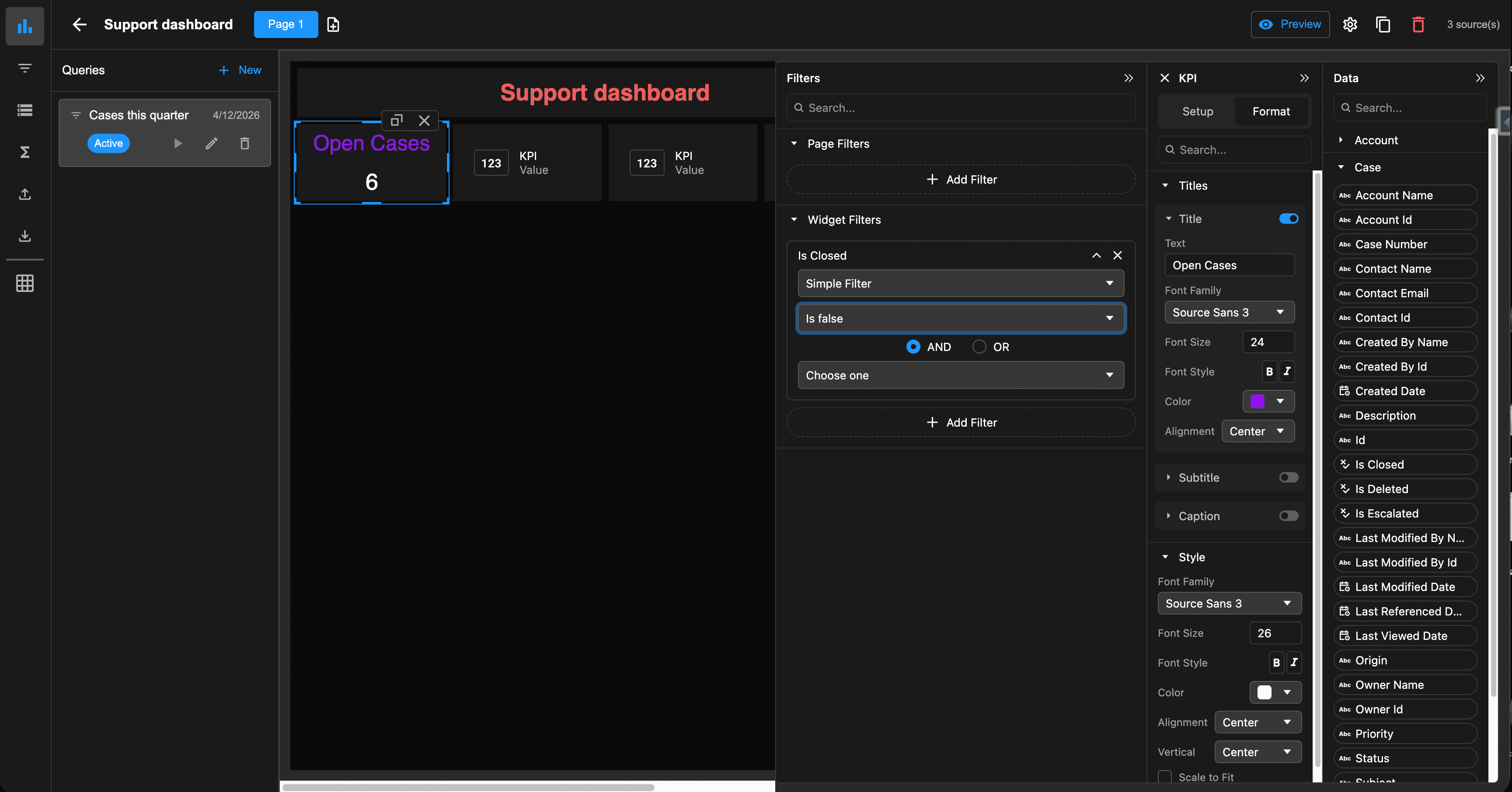Select the Page 1 tab
This screenshot has width=1512, height=792.
[x=285, y=24]
